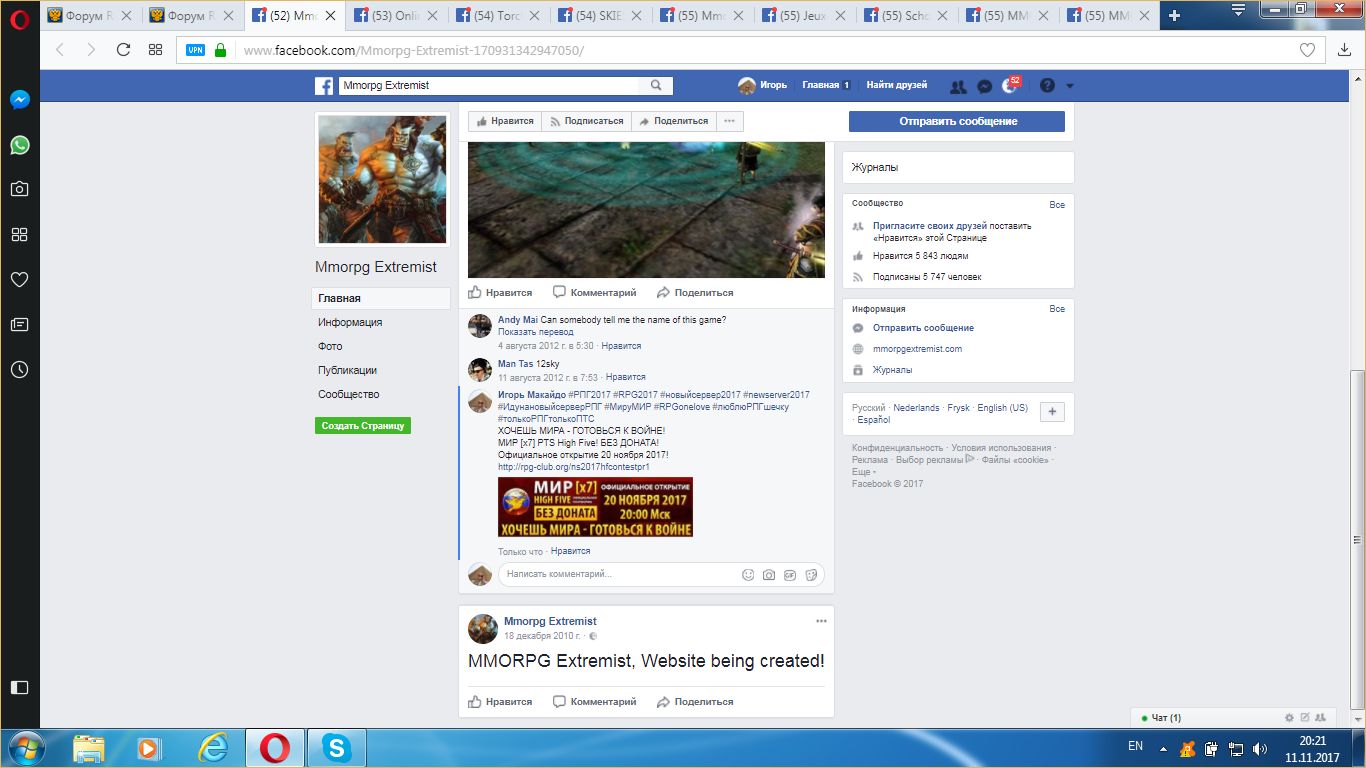The width and height of the screenshot is (1366, 768).
Task: Open the rpg-club.org link in the comment
Action: point(573,467)
